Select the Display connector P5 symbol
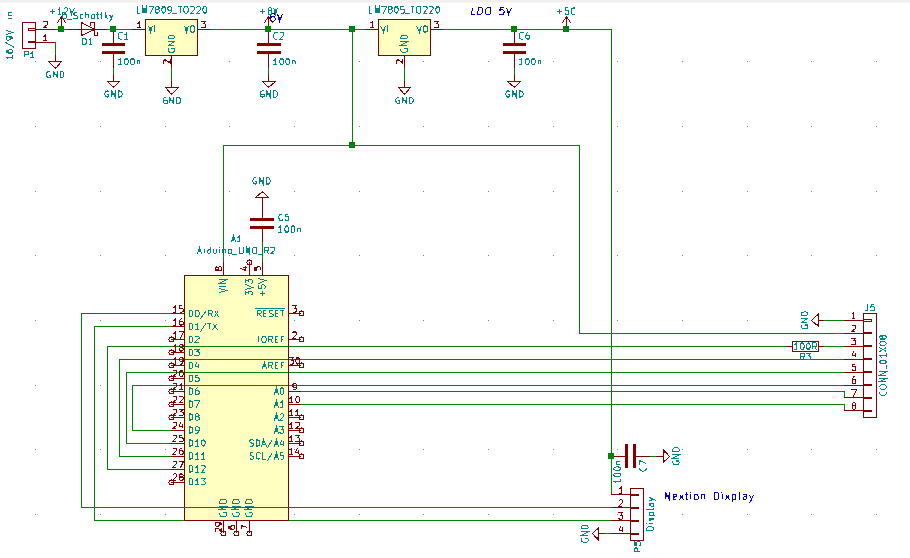The width and height of the screenshot is (910, 558). point(637,514)
